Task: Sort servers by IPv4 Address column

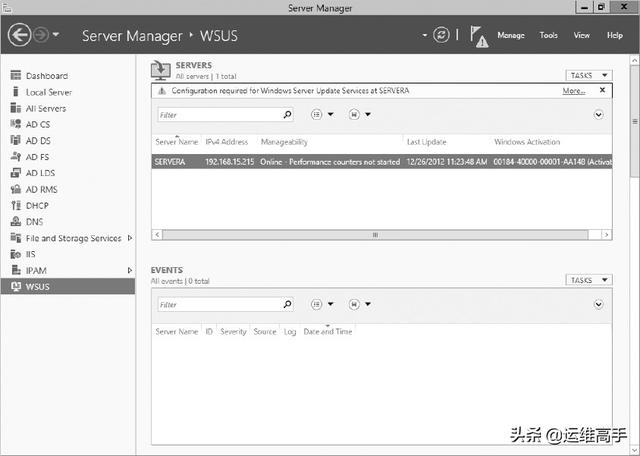Action: [x=227, y=142]
